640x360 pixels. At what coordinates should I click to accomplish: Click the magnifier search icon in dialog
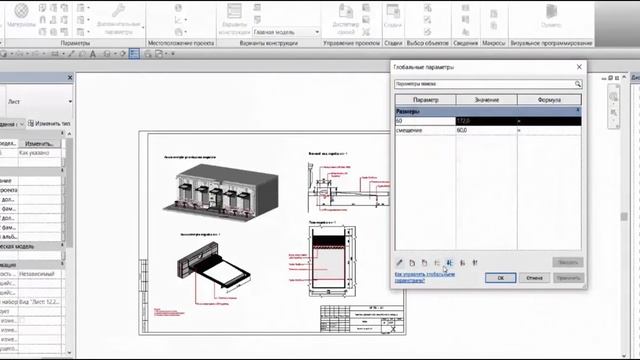pyautogui.click(x=578, y=84)
